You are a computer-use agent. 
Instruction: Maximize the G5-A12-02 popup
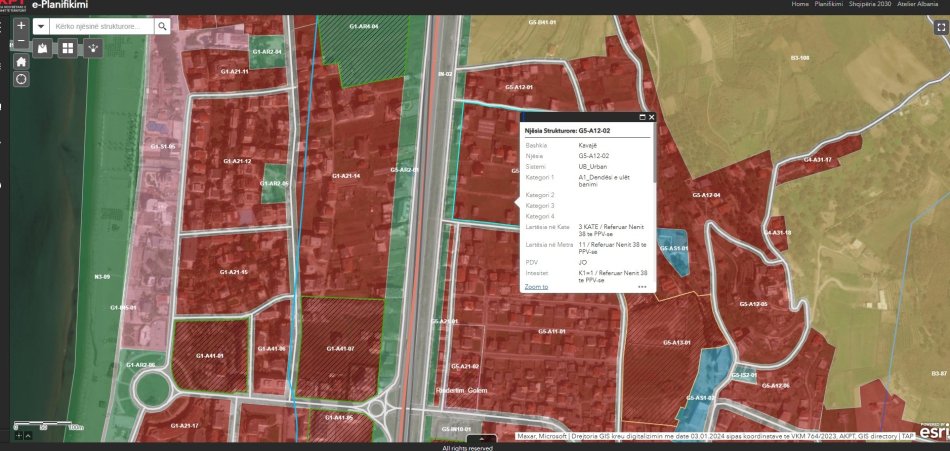tap(642, 117)
